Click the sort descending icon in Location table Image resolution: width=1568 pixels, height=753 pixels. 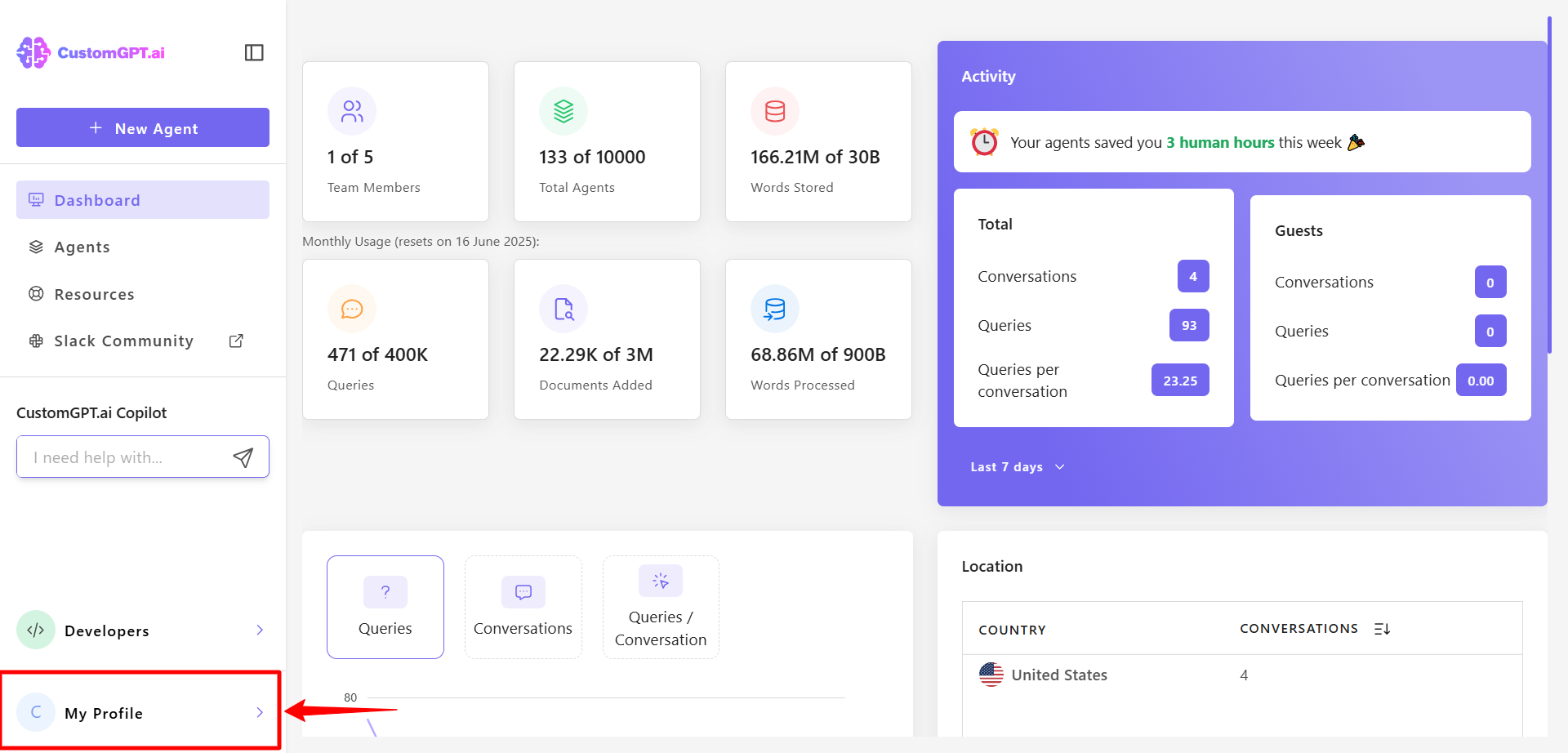[x=1382, y=628]
